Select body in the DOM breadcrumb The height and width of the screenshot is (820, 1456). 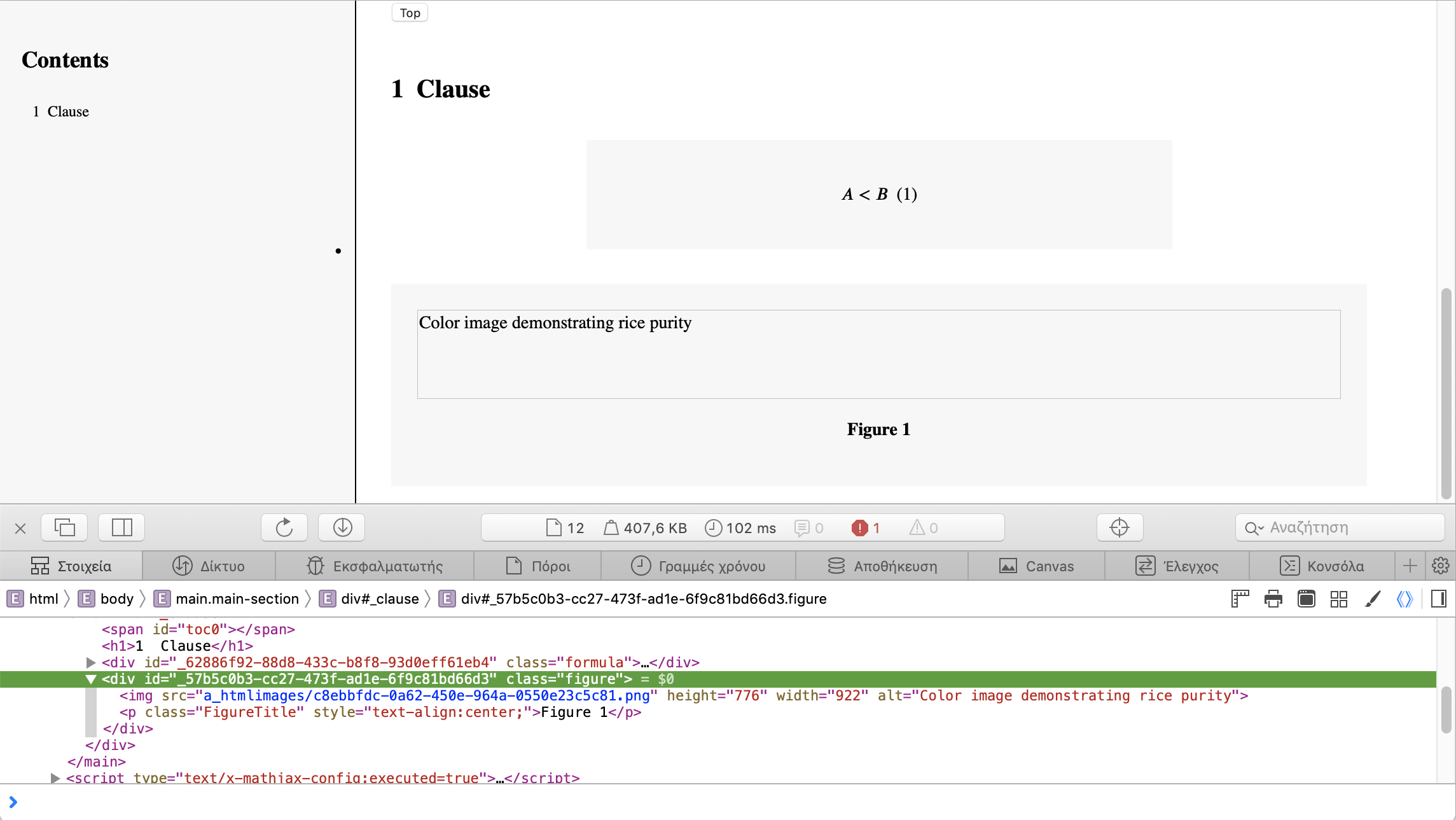click(106, 599)
